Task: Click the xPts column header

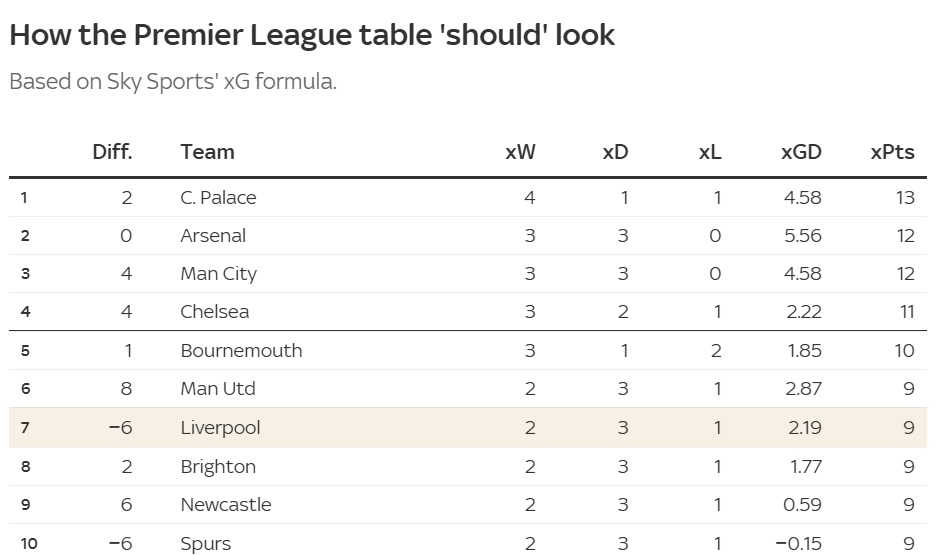Action: pos(892,152)
